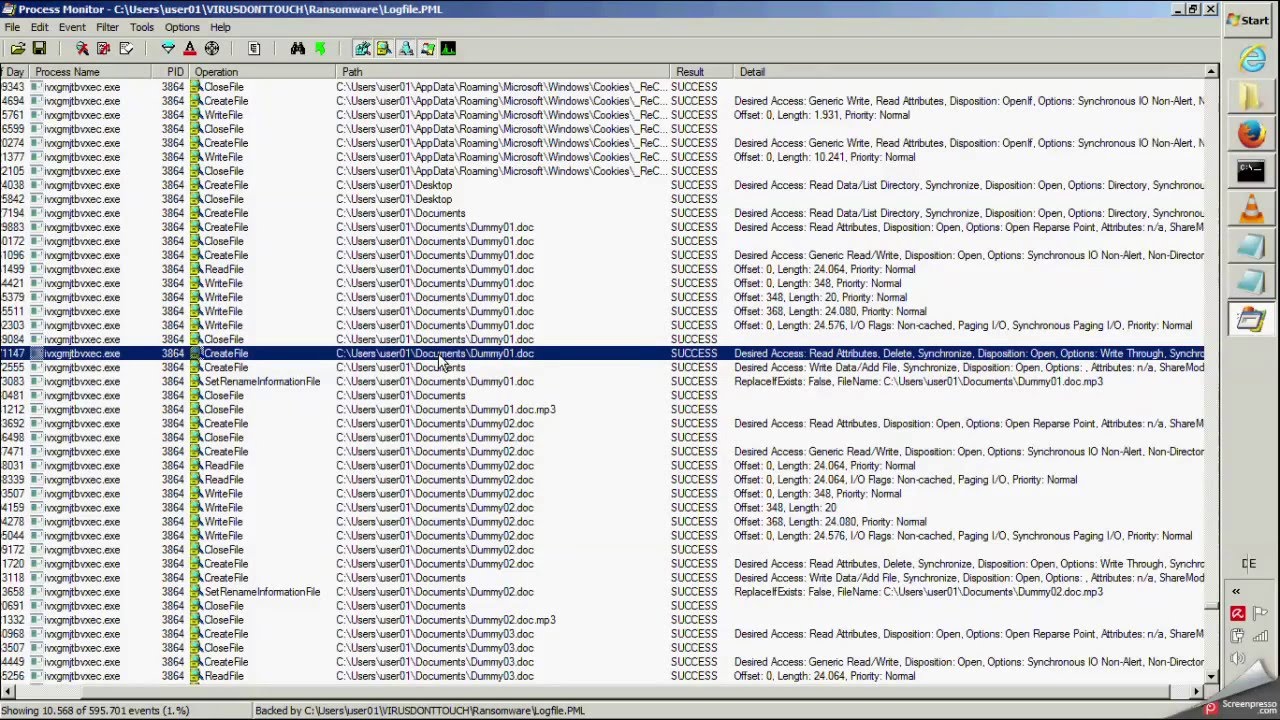Click the Save floppy disk icon
Image resolution: width=1280 pixels, height=720 pixels.
(x=39, y=48)
